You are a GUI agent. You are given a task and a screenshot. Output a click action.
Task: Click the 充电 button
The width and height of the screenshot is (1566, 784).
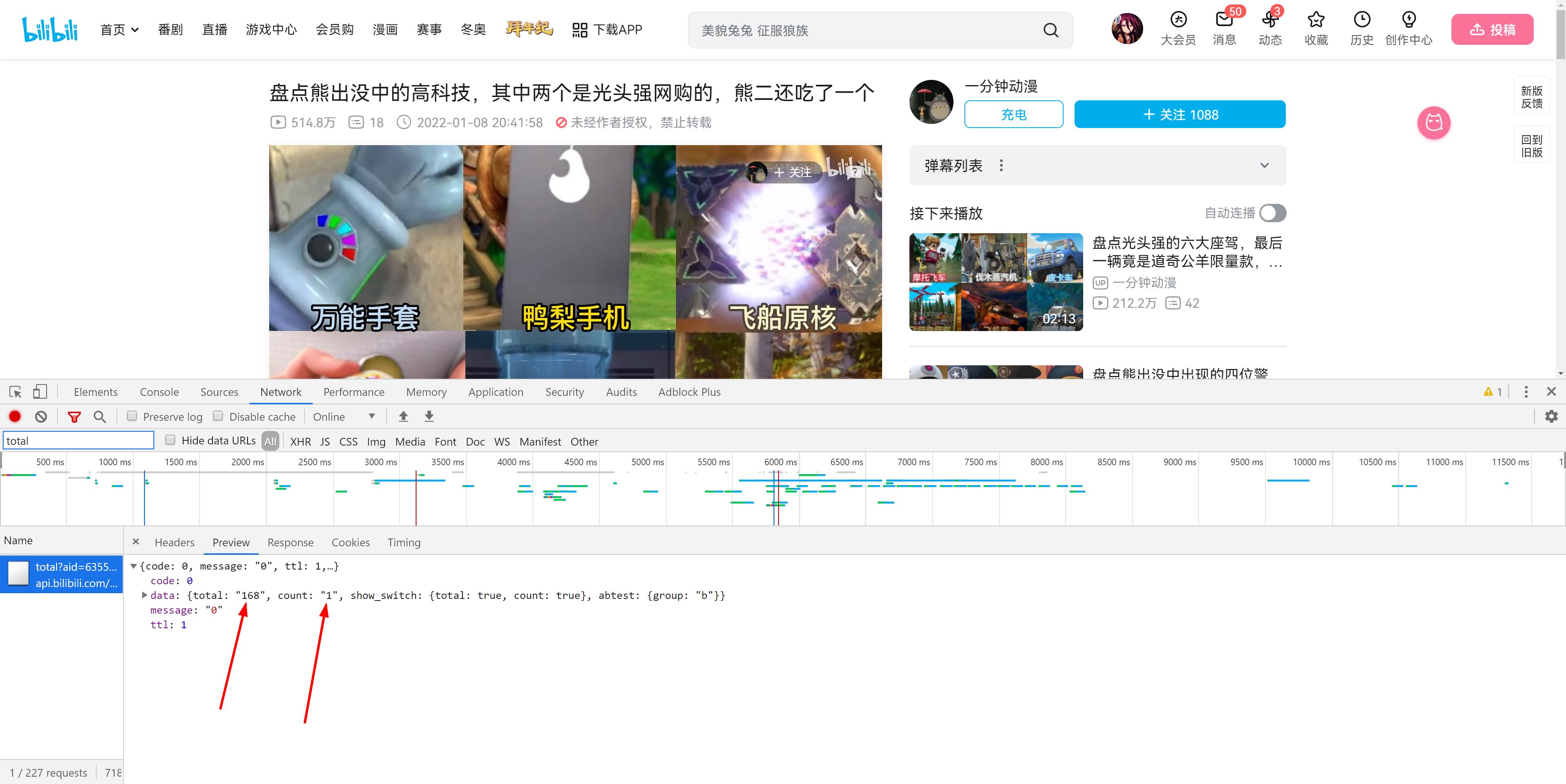pos(1014,114)
